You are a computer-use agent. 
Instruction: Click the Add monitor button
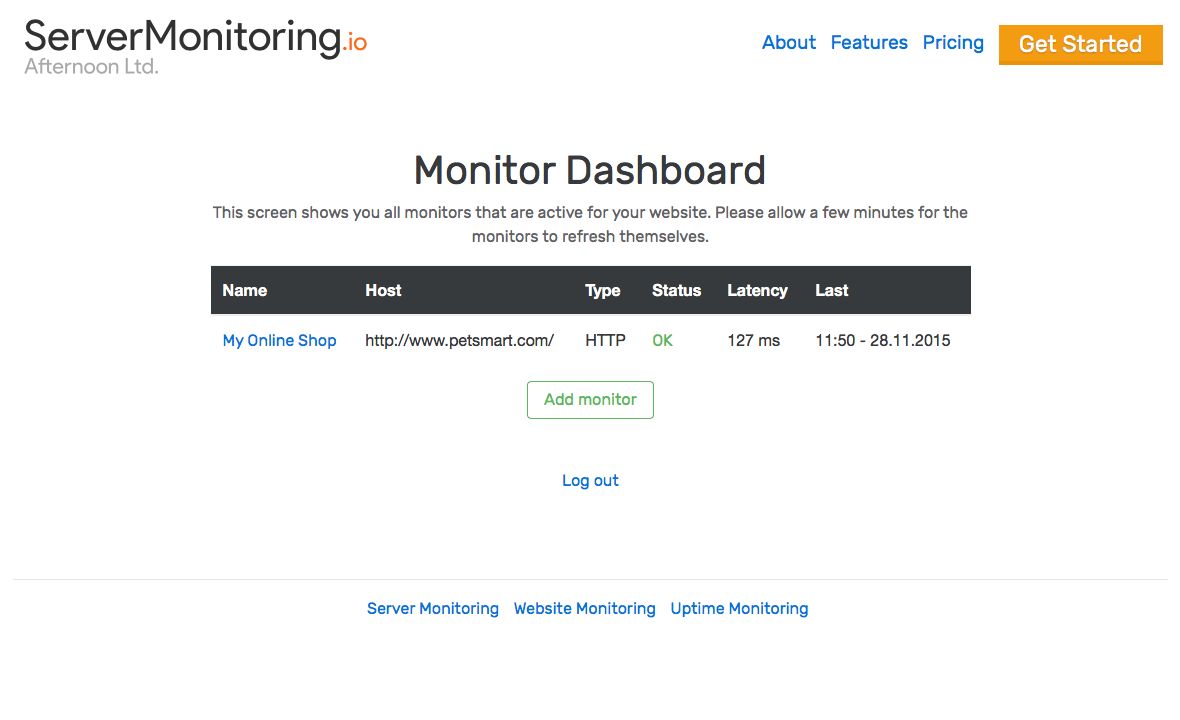tap(590, 399)
